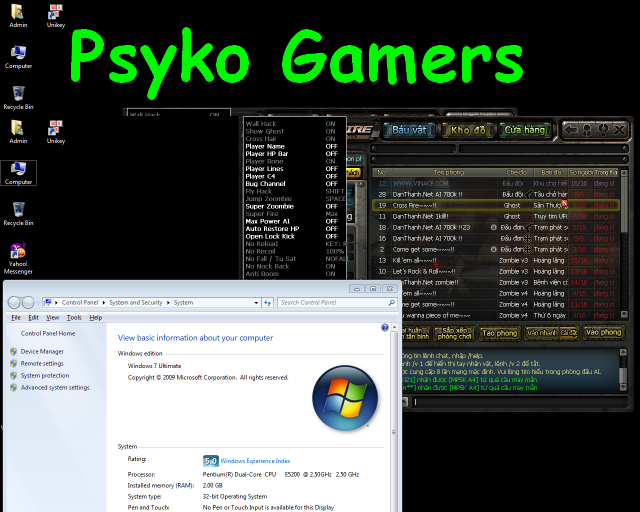The image size is (640, 512).
Task: Switch to the Báu vật tab
Action: [x=409, y=130]
